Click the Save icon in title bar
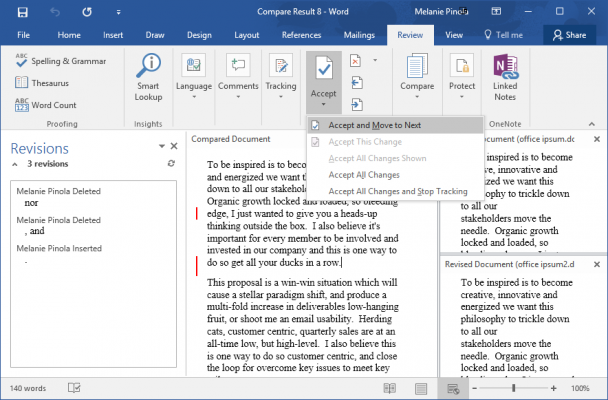This screenshot has width=608, height=400. pos(22,12)
